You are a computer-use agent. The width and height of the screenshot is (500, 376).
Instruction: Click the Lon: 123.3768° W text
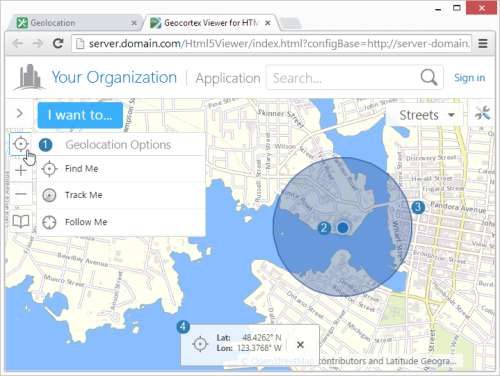(x=249, y=348)
